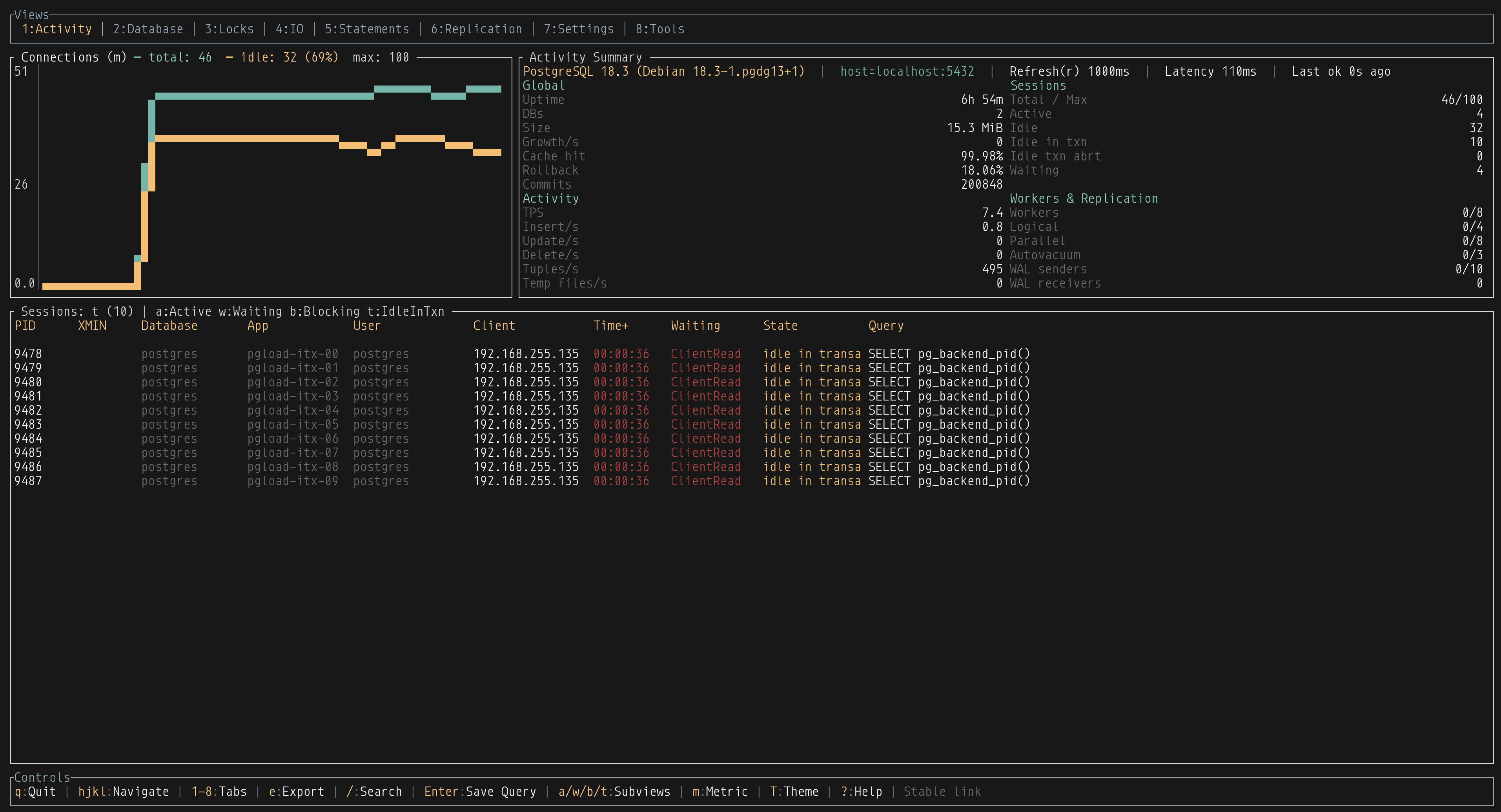Click the Refresh(r) 1000ms setting

(1069, 72)
